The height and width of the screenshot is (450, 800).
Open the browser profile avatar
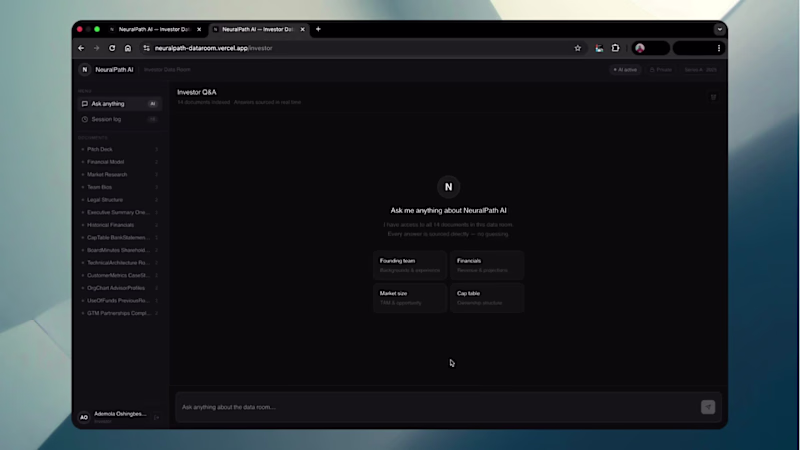(640, 48)
